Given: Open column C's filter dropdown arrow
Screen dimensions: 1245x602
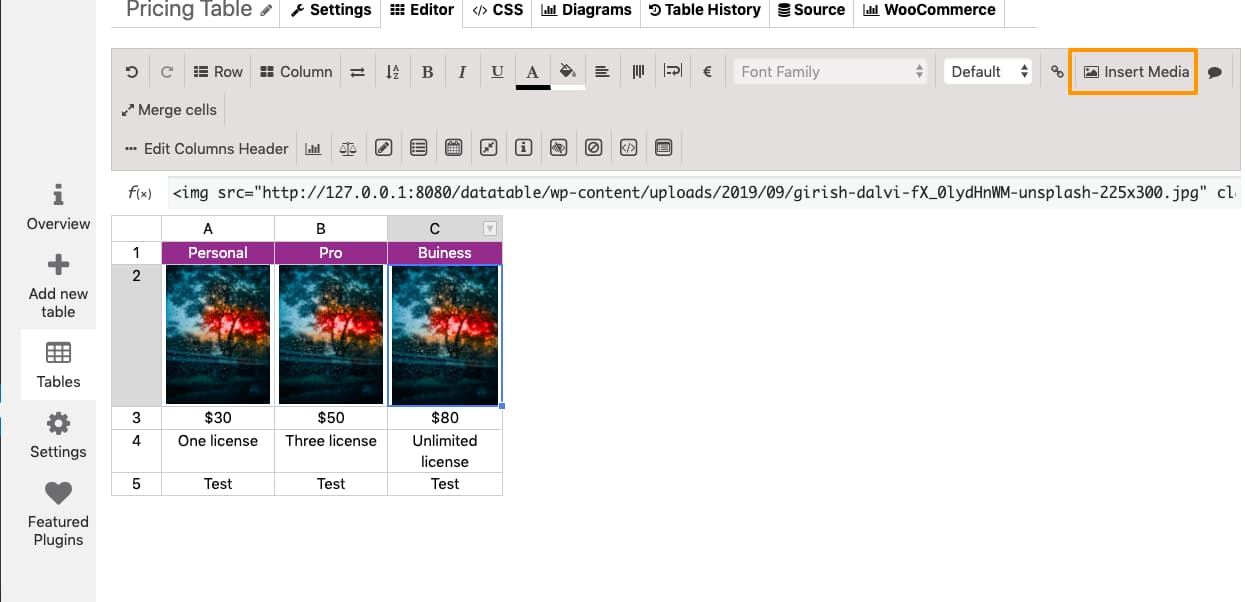Looking at the screenshot, I should click(x=490, y=228).
